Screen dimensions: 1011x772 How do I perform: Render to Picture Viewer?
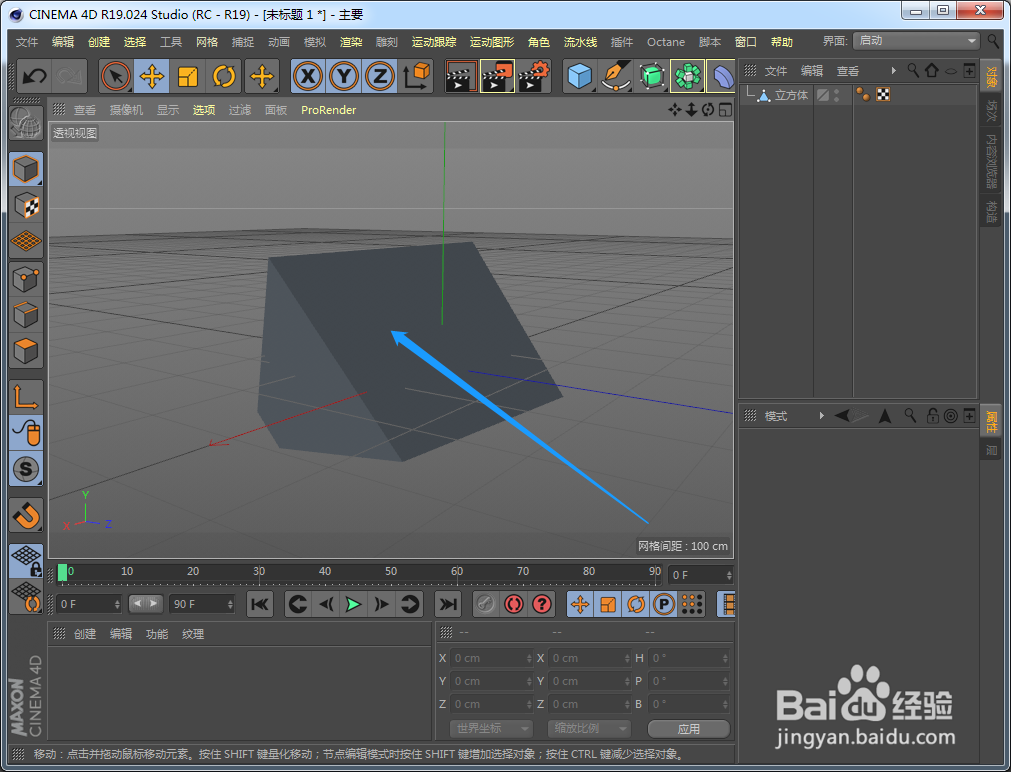pos(497,76)
